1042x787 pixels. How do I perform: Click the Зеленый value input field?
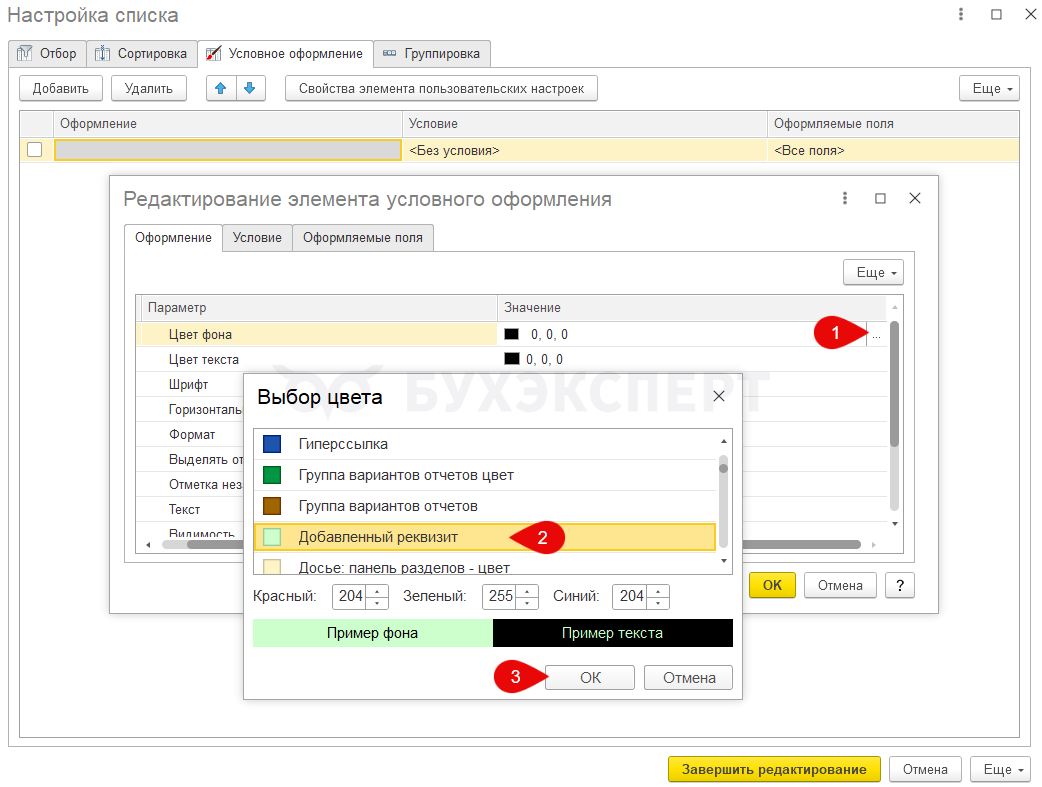(500, 596)
